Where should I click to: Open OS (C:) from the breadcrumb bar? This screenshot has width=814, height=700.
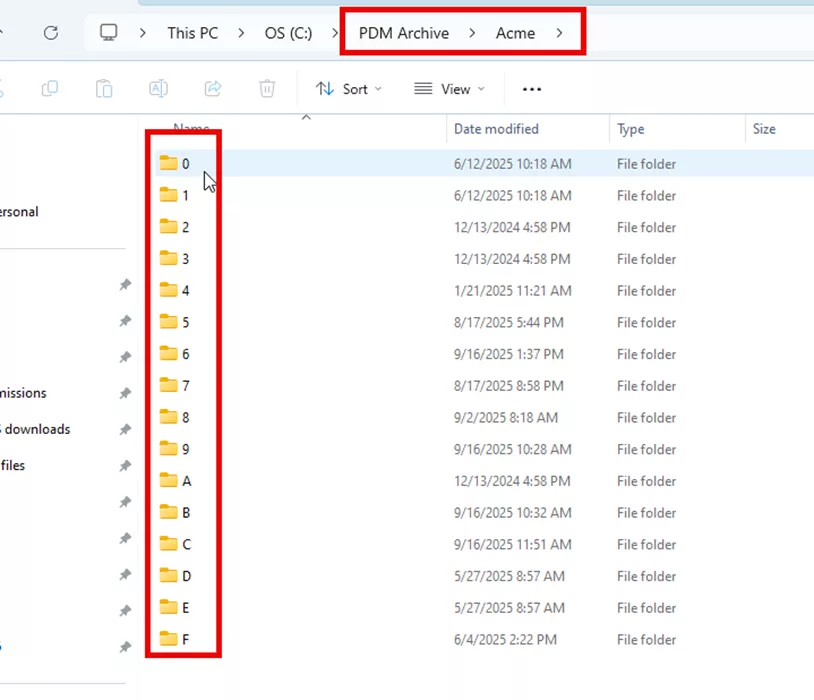pyautogui.click(x=288, y=32)
